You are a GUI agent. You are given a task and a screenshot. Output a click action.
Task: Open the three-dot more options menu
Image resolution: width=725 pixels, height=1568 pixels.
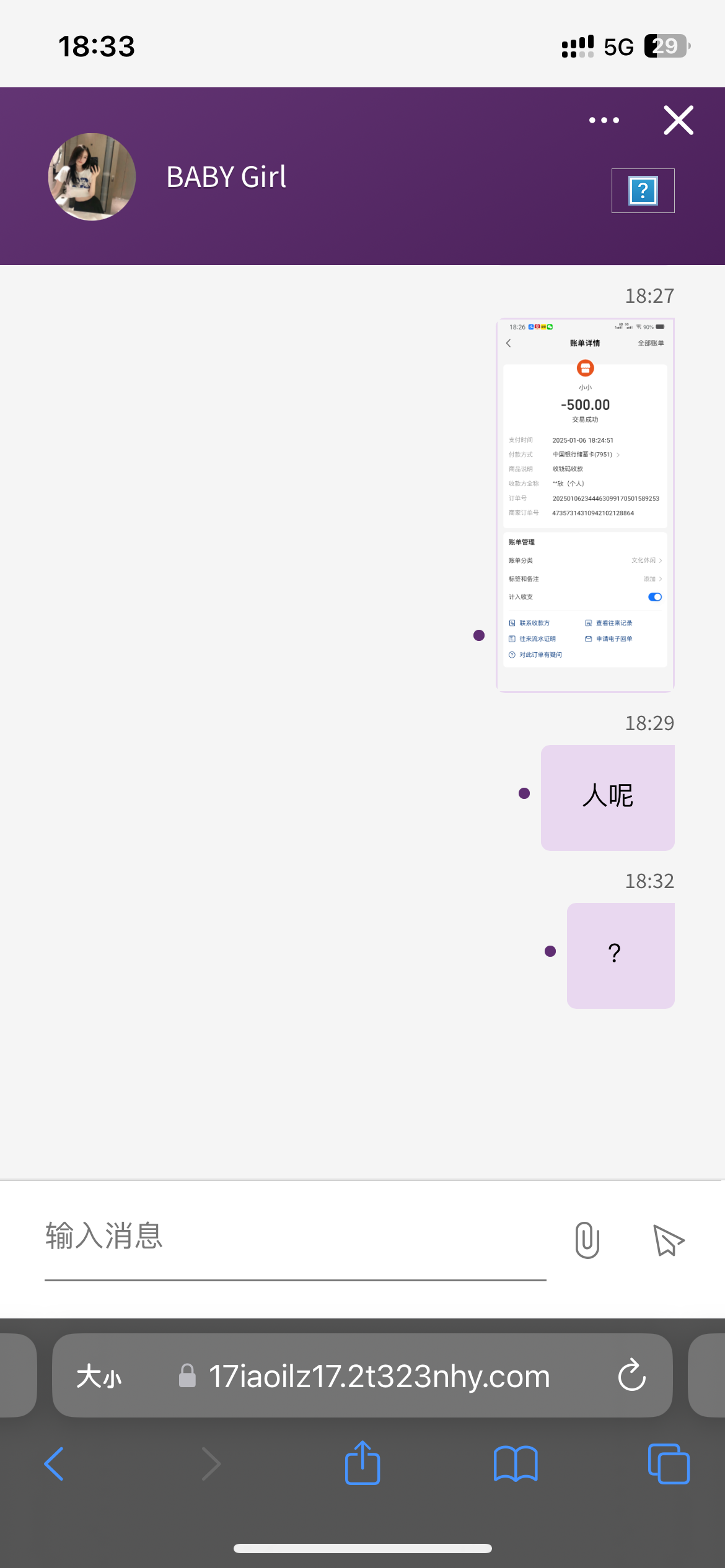[x=604, y=120]
